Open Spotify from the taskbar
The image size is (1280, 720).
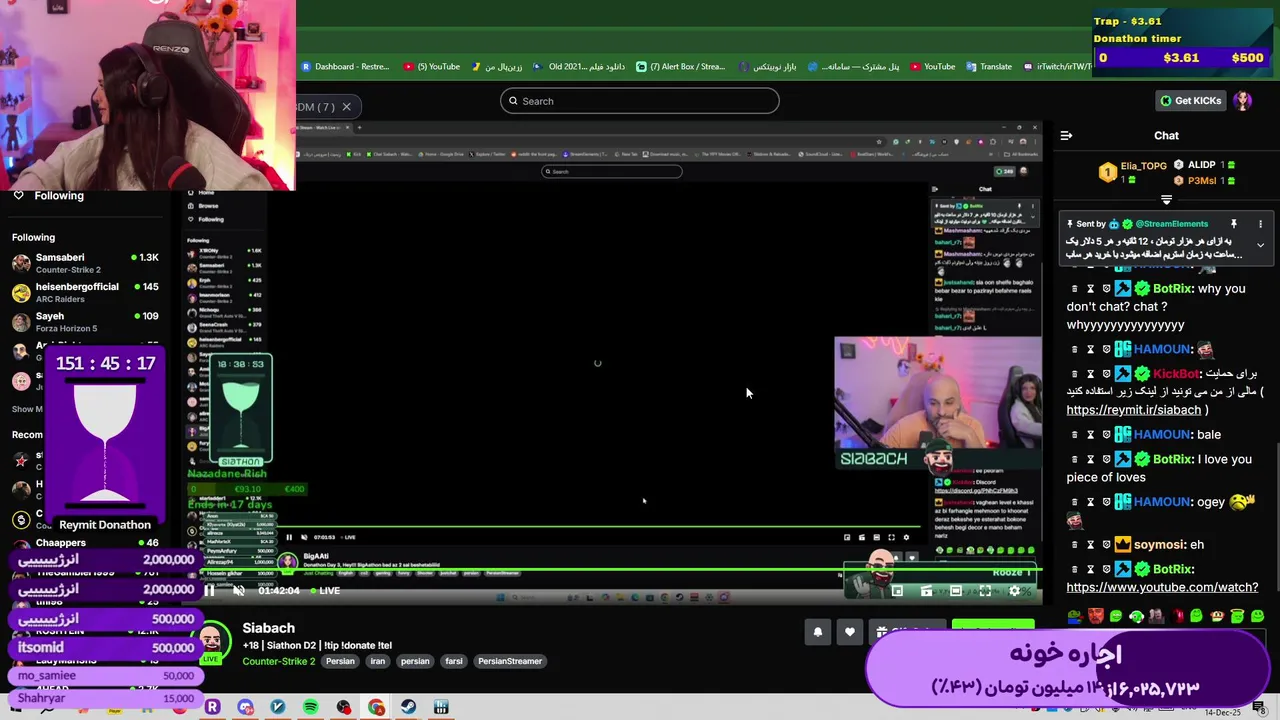(x=311, y=707)
